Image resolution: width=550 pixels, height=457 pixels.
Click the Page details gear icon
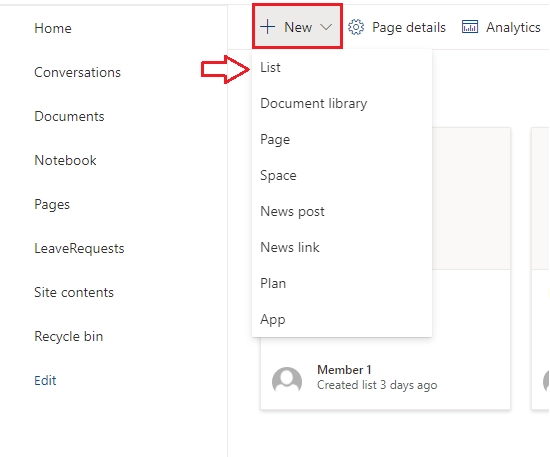pyautogui.click(x=356, y=27)
